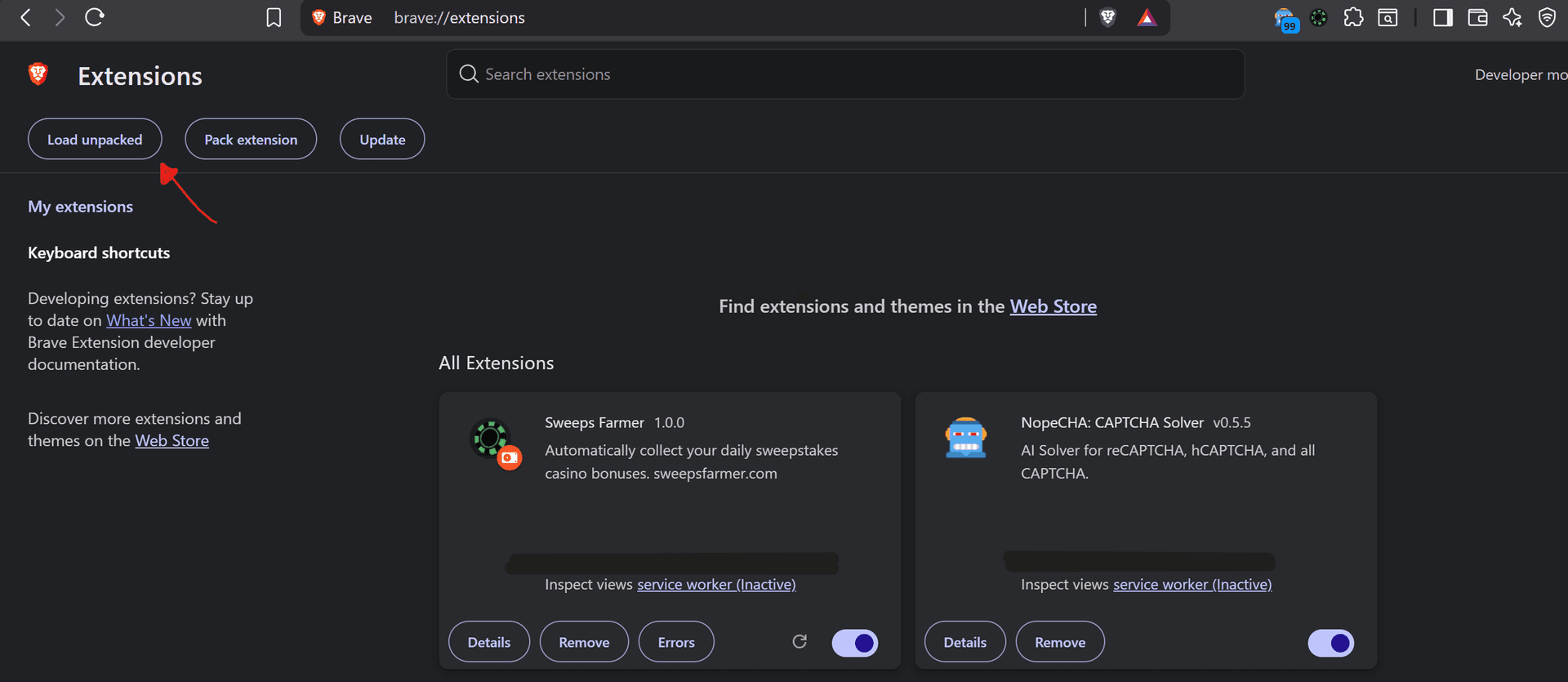
Task: Click the NopeCHA robot icon on card
Action: click(x=966, y=438)
